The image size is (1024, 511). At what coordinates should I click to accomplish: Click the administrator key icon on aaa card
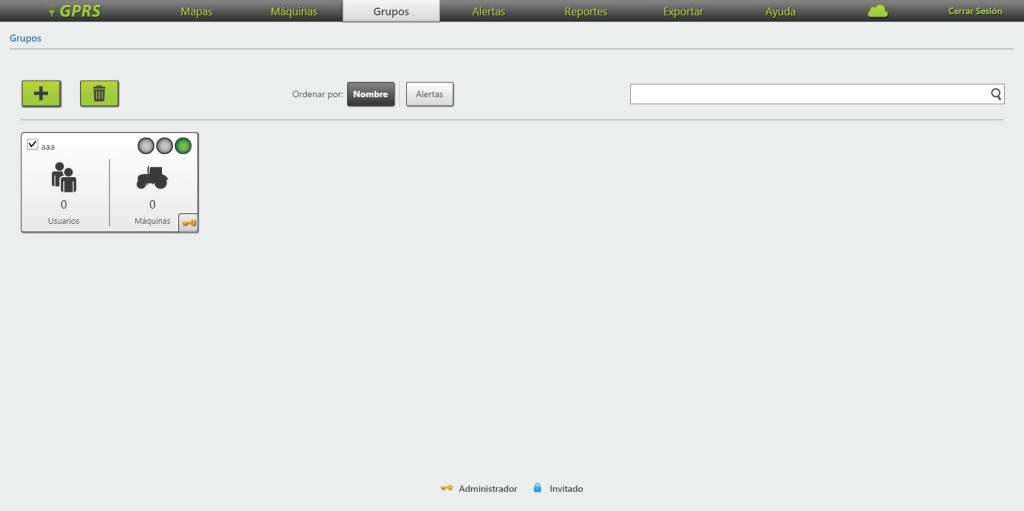point(188,222)
